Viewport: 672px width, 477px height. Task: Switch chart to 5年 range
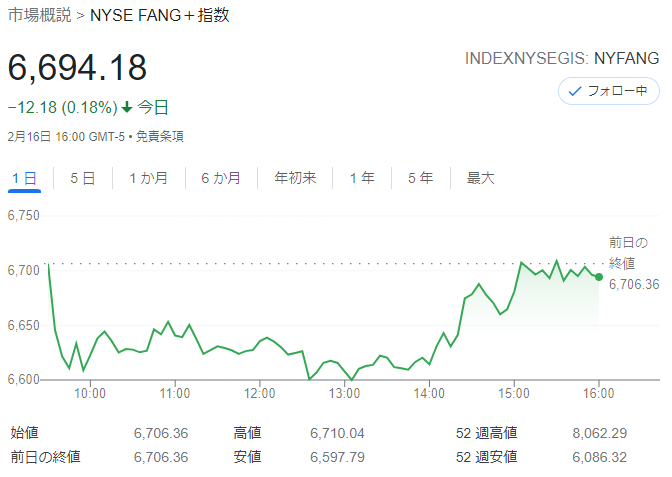420,178
